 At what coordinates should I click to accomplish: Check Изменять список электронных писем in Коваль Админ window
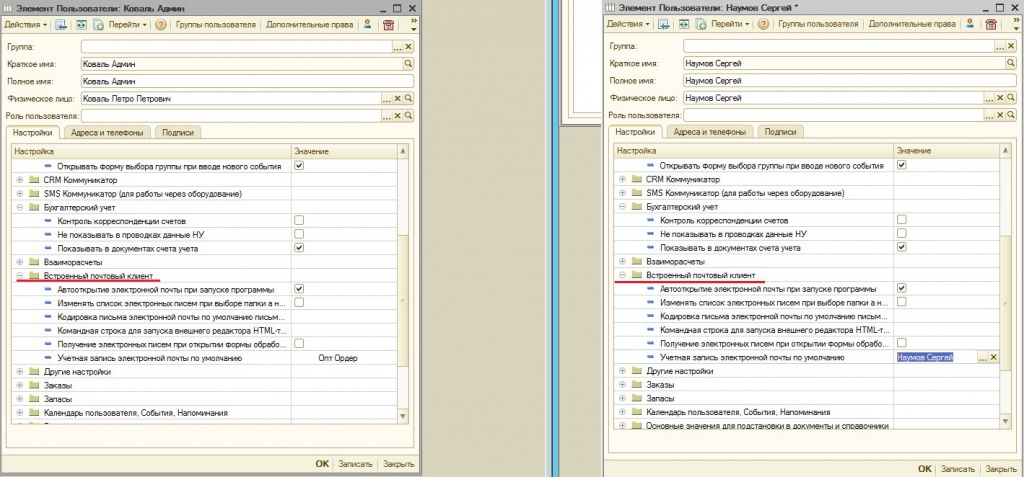pos(299,303)
